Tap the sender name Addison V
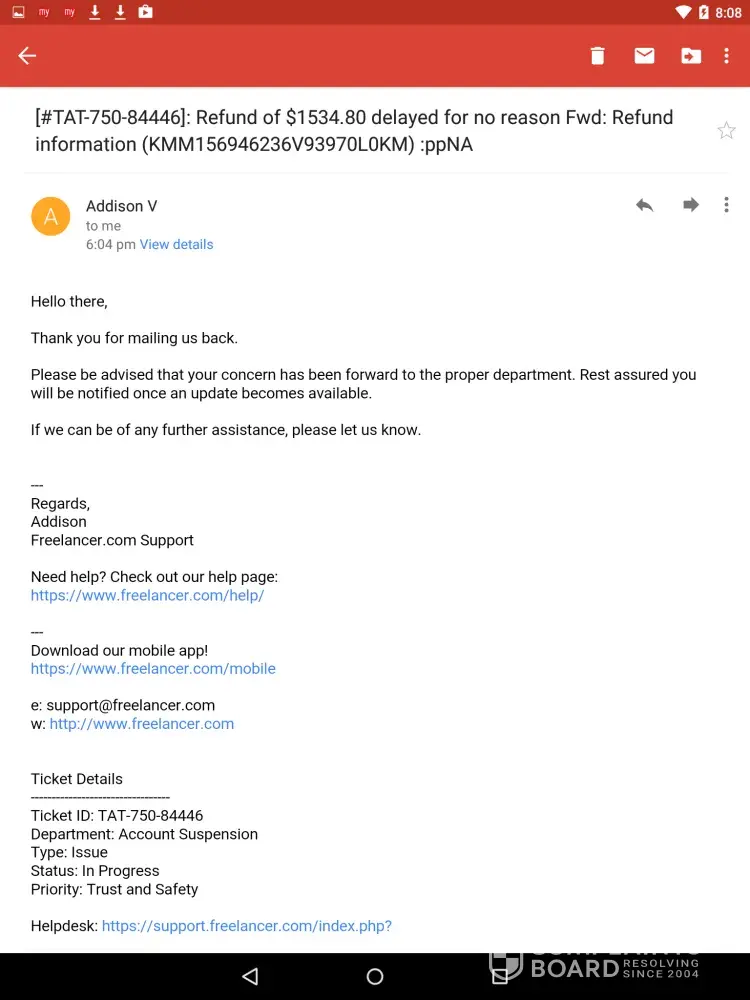Viewport: 750px width, 1000px height. pyautogui.click(x=121, y=206)
